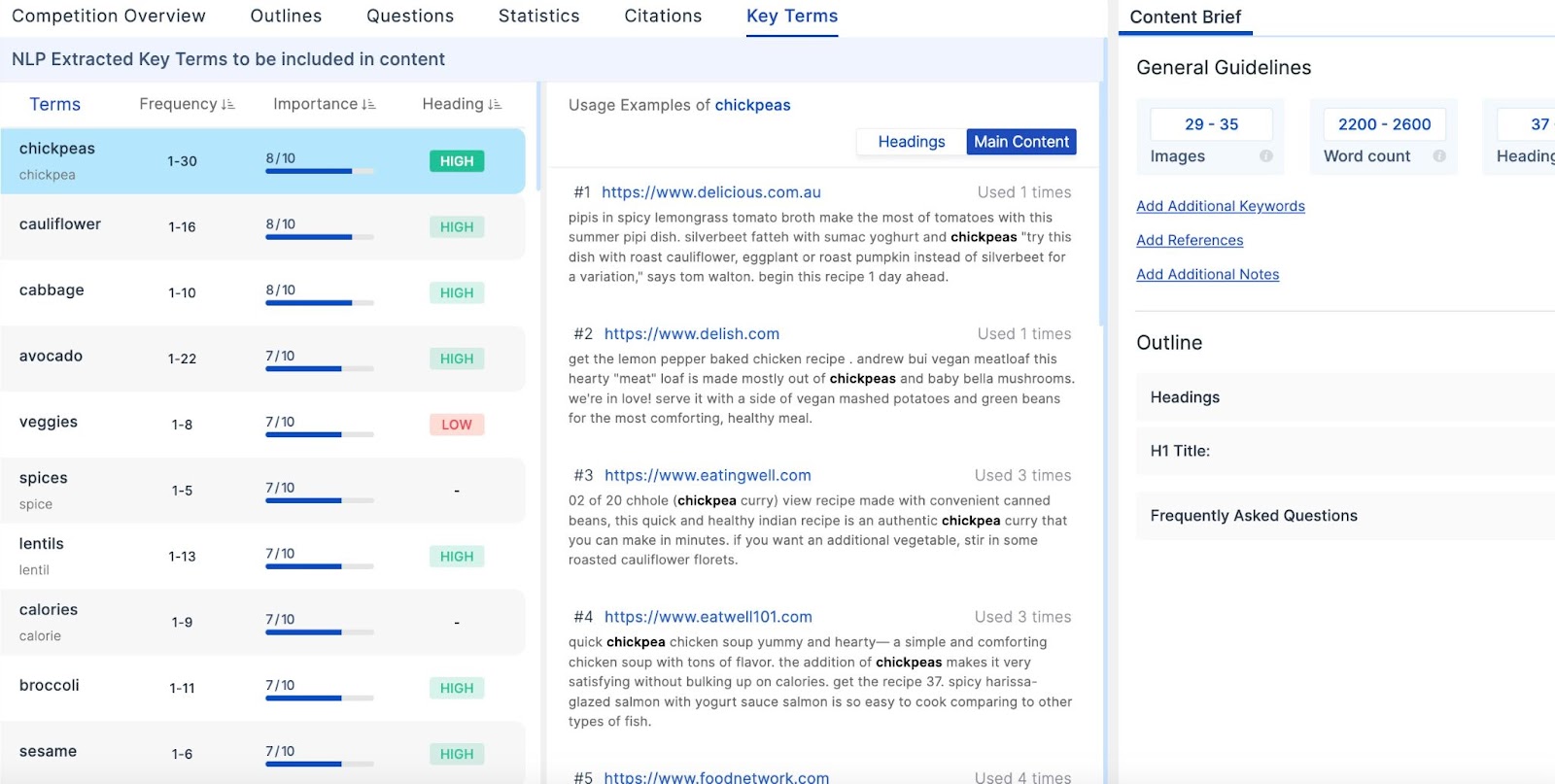Edit the Images range field 29 - 35

1211,124
